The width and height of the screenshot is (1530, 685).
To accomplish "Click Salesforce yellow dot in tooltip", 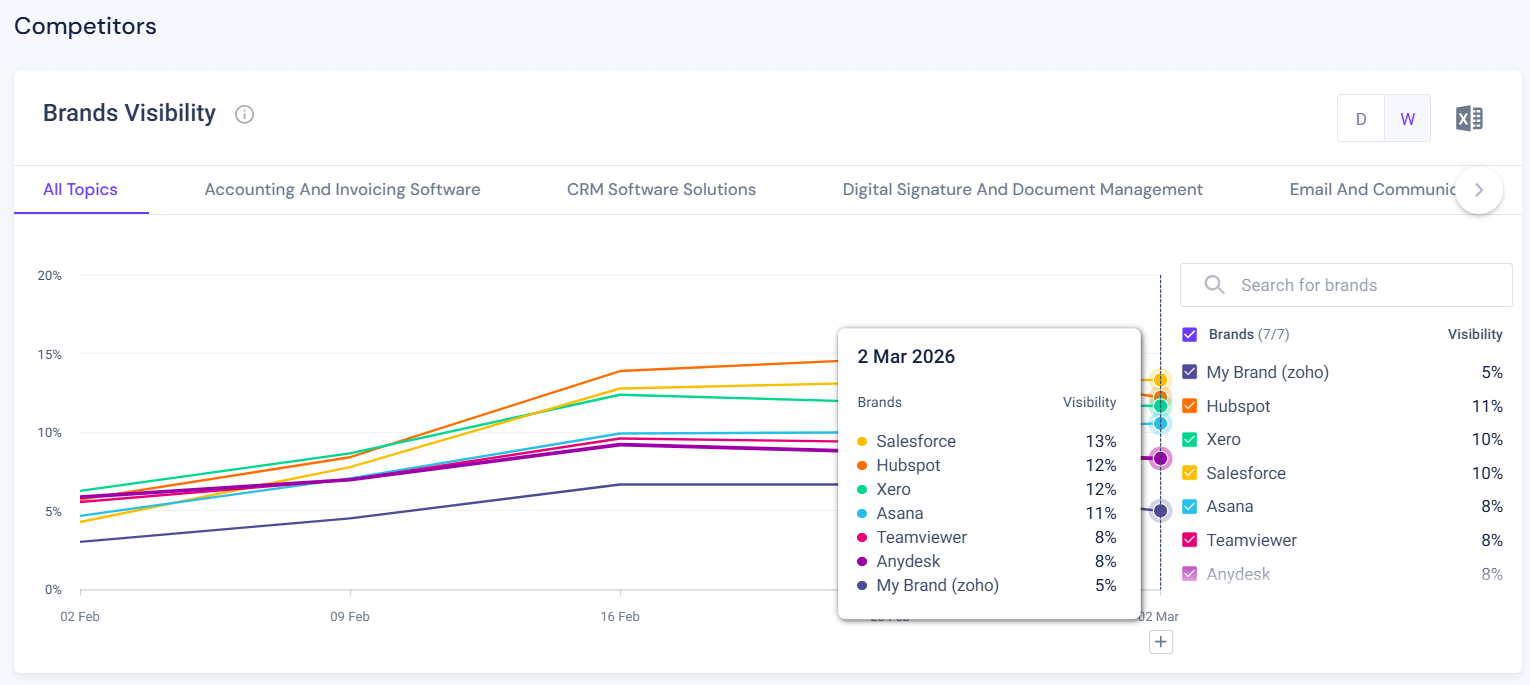I will [x=862, y=441].
